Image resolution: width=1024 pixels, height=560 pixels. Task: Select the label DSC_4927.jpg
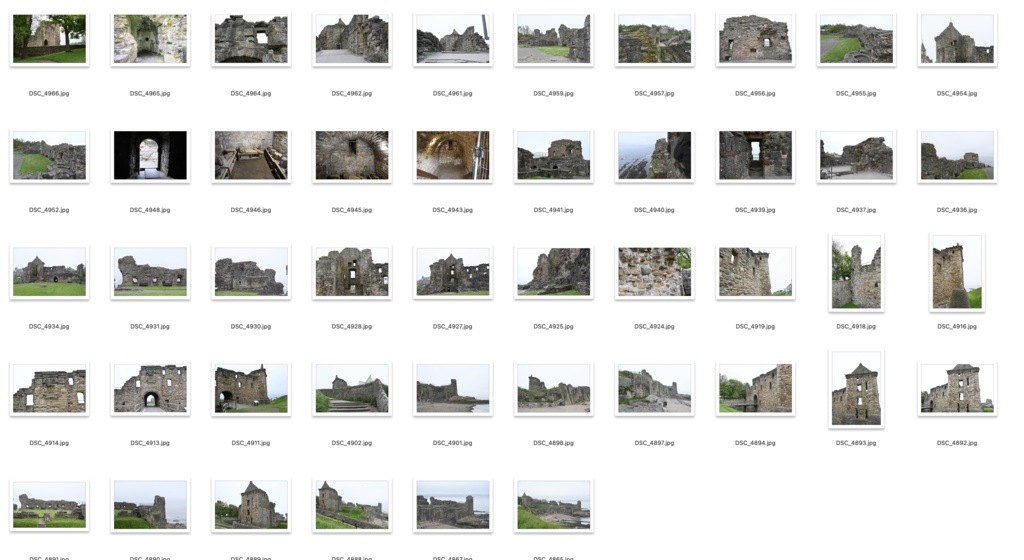point(453,326)
